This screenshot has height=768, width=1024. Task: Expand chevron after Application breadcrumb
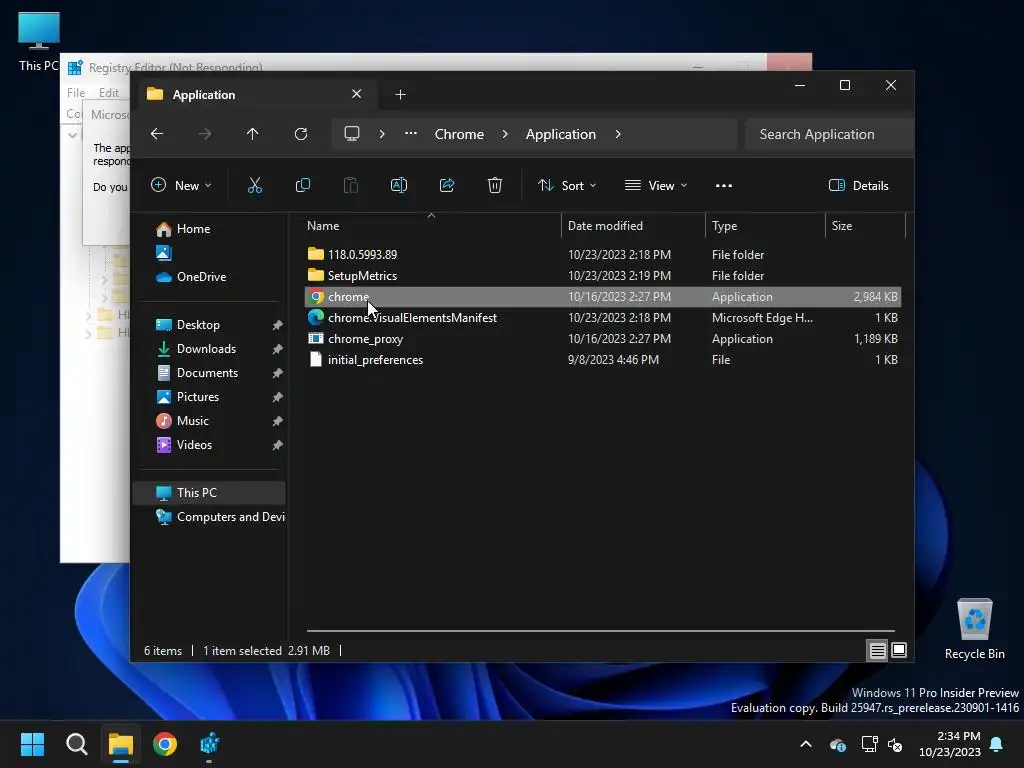pyautogui.click(x=618, y=134)
